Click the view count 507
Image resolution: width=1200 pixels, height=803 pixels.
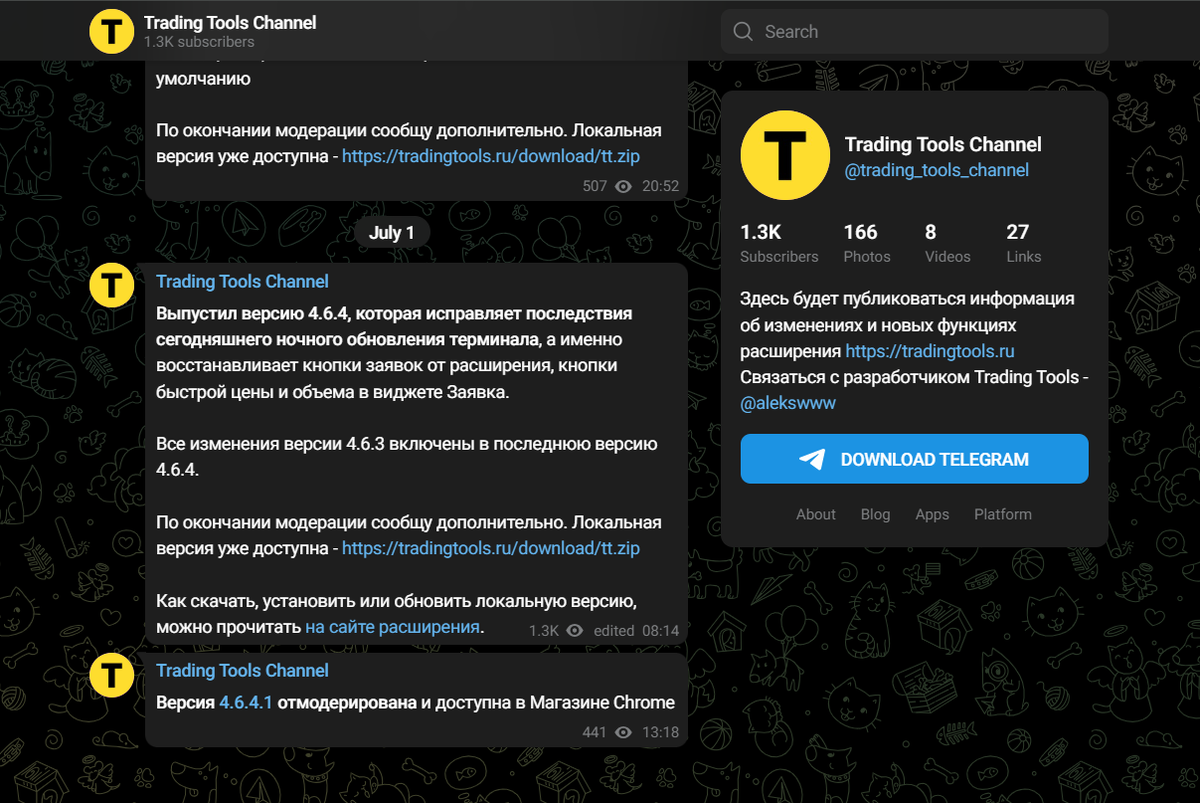[595, 186]
